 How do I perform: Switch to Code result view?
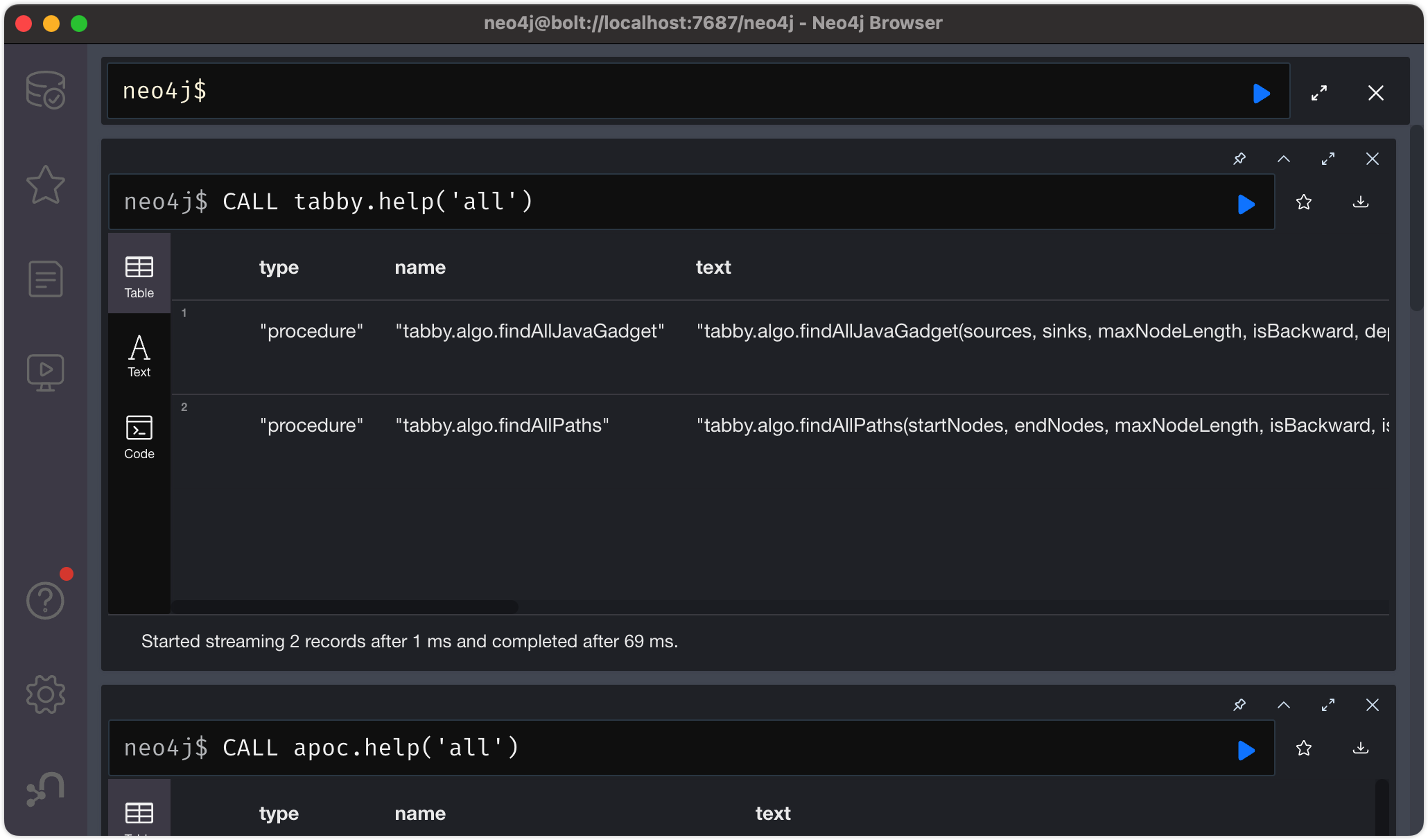(x=139, y=437)
